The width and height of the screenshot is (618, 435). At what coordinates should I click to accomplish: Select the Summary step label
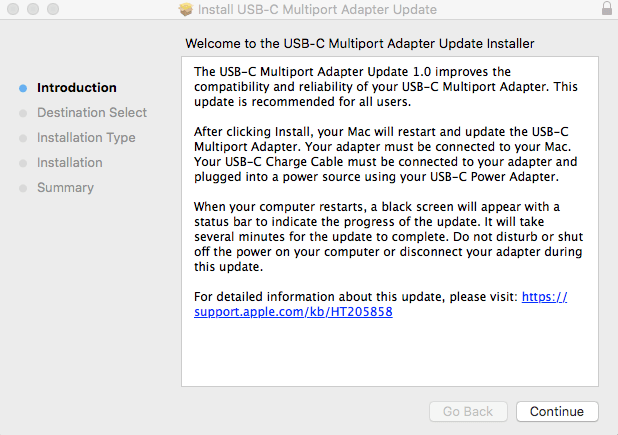(x=65, y=188)
